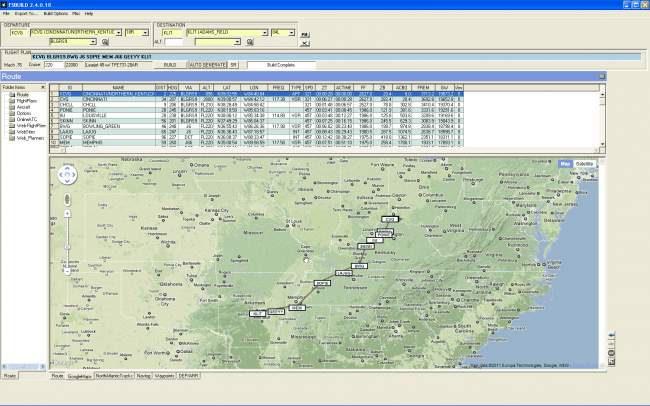Expand the alternate airport name dropdown
This screenshot has height=406, width=650.
click(237, 41)
